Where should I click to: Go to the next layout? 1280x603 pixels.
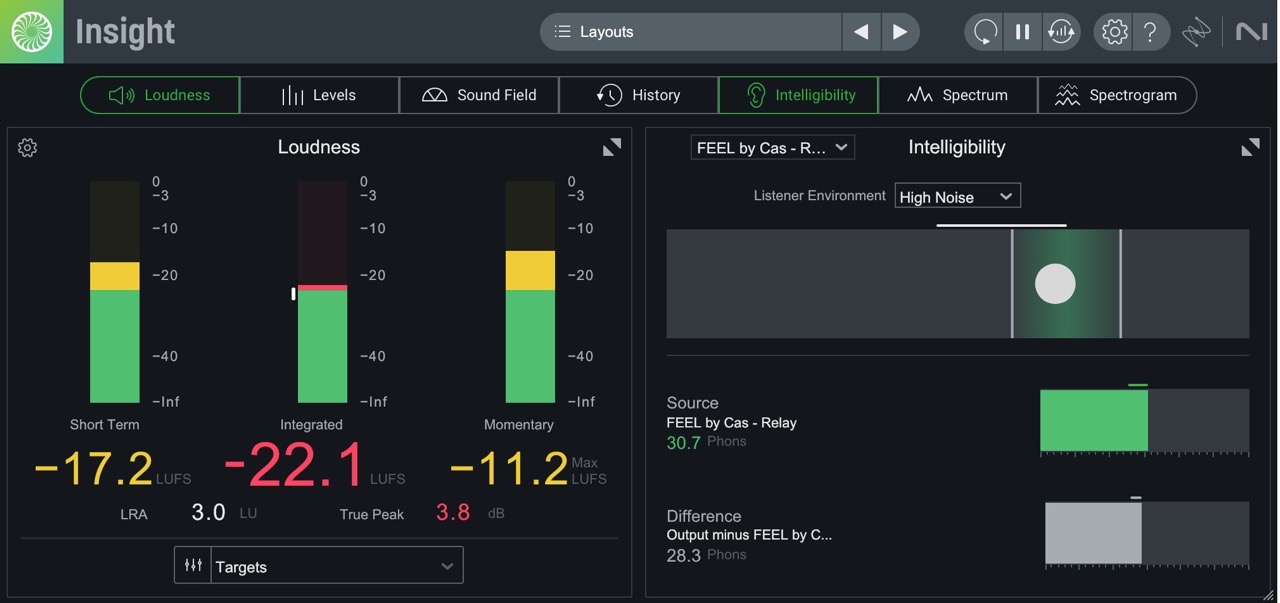coord(899,31)
